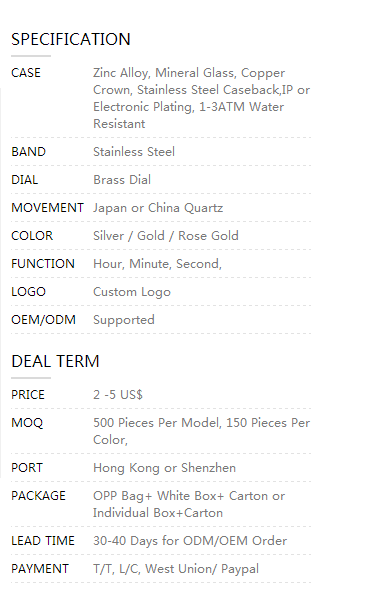367x594 pixels.
Task: Click the T/T, L/C payment methods text
Action: tap(176, 569)
